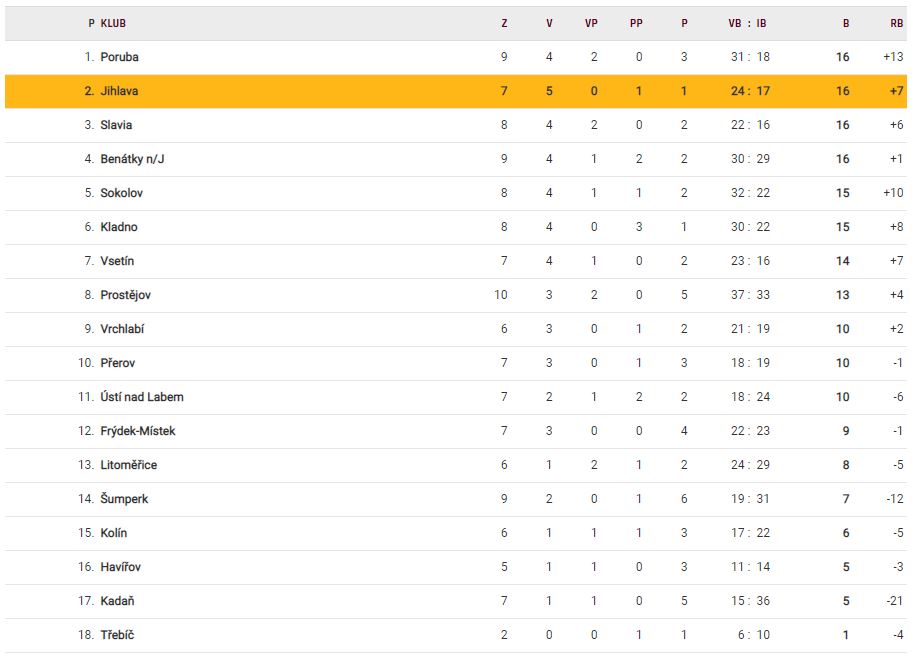The height and width of the screenshot is (654, 914).
Task: Click the Přerov club name
Action: pos(118,363)
